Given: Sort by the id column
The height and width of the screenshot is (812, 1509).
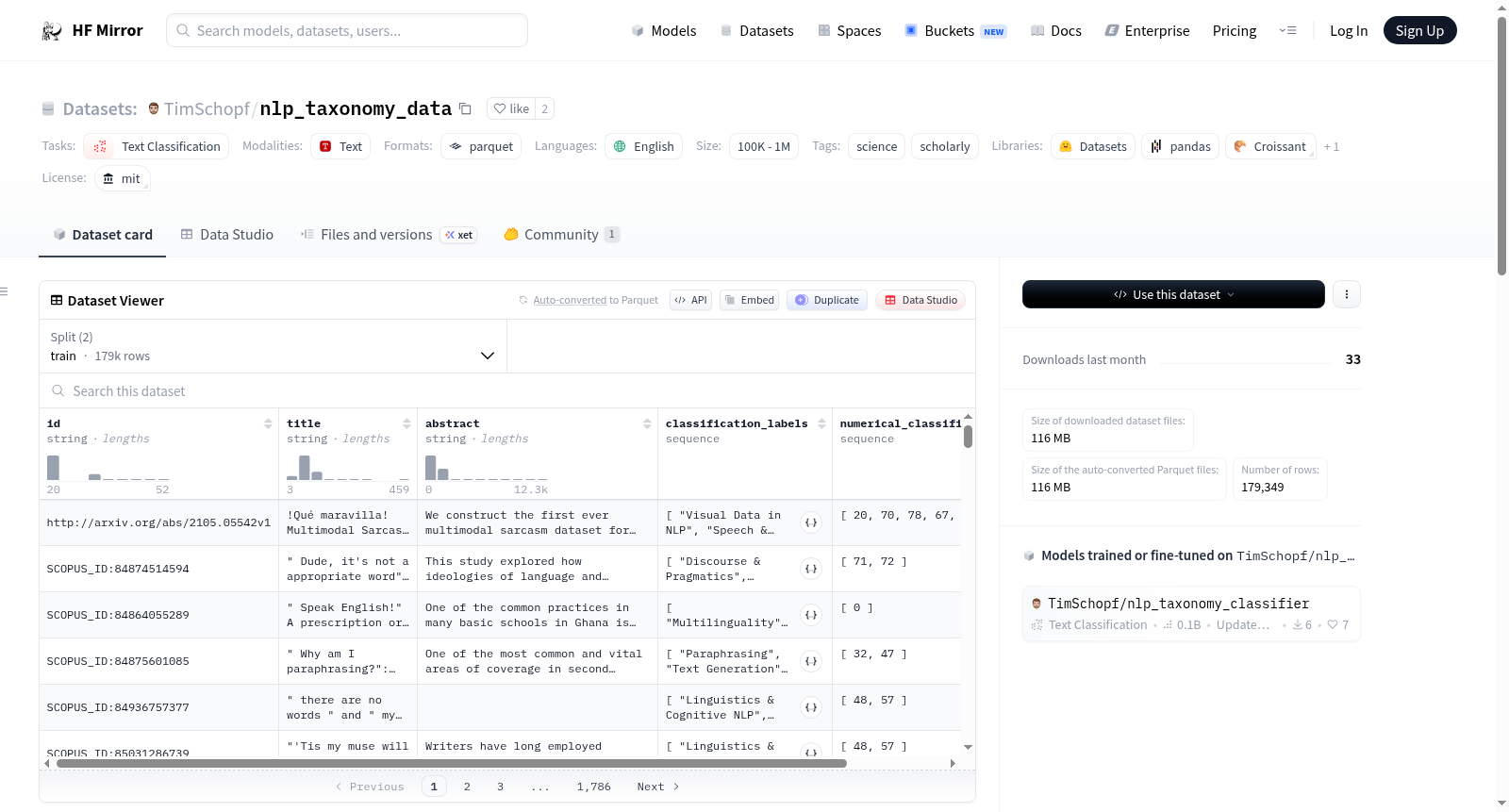Looking at the screenshot, I should [268, 423].
